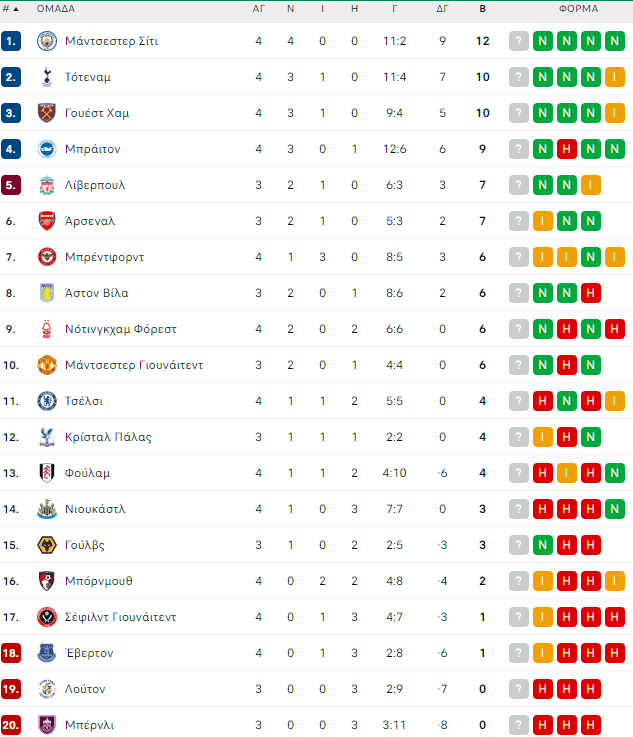Sort standings by B points column
Screen dimensions: 633x737
pyautogui.click(x=483, y=9)
